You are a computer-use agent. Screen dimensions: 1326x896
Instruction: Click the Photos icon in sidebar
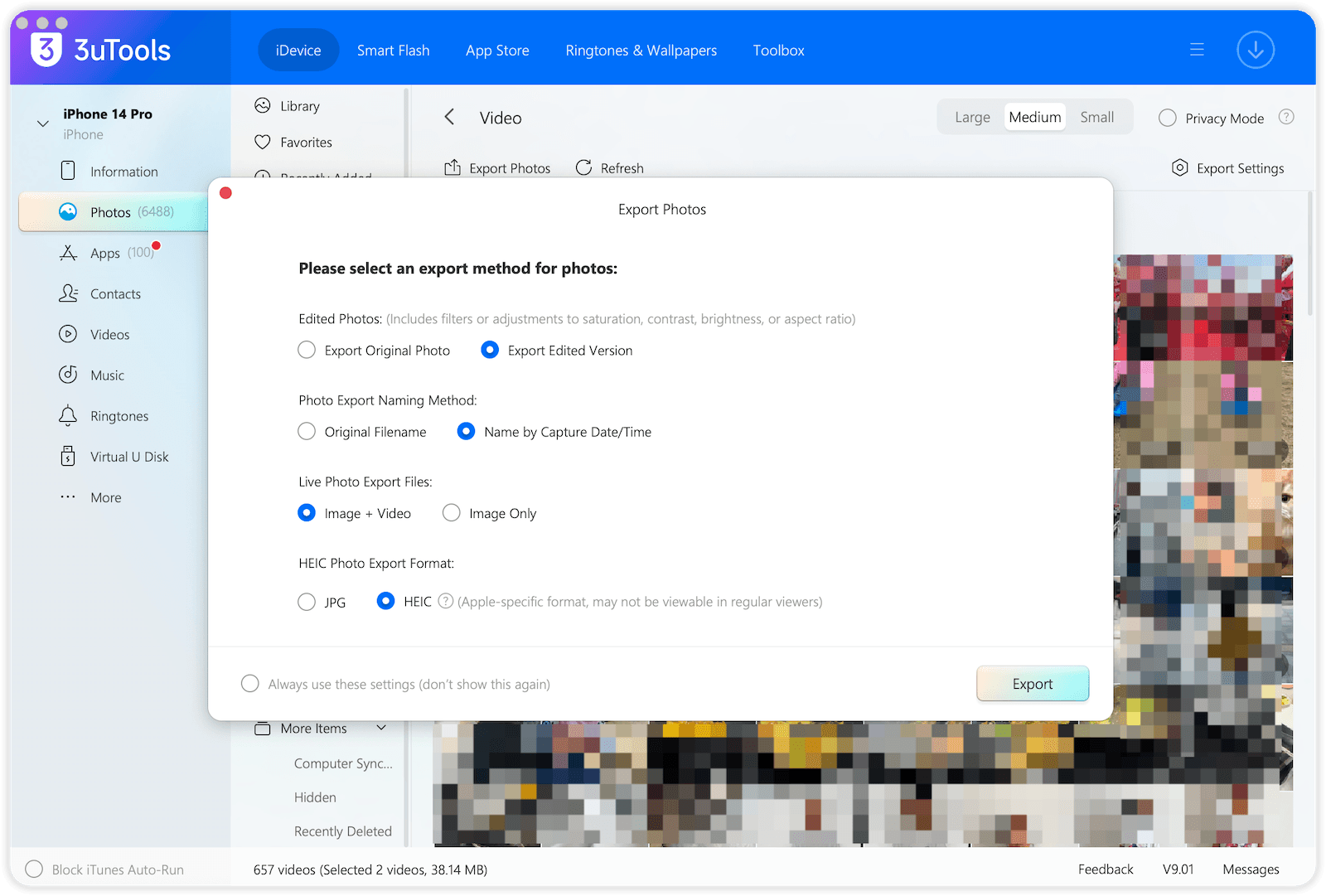[x=68, y=212]
